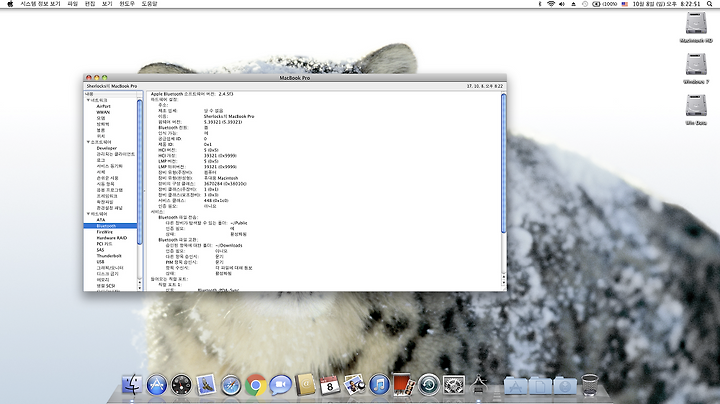Launch the App Store from the Dock
Screen dimensions: 720x404
coord(157,385)
